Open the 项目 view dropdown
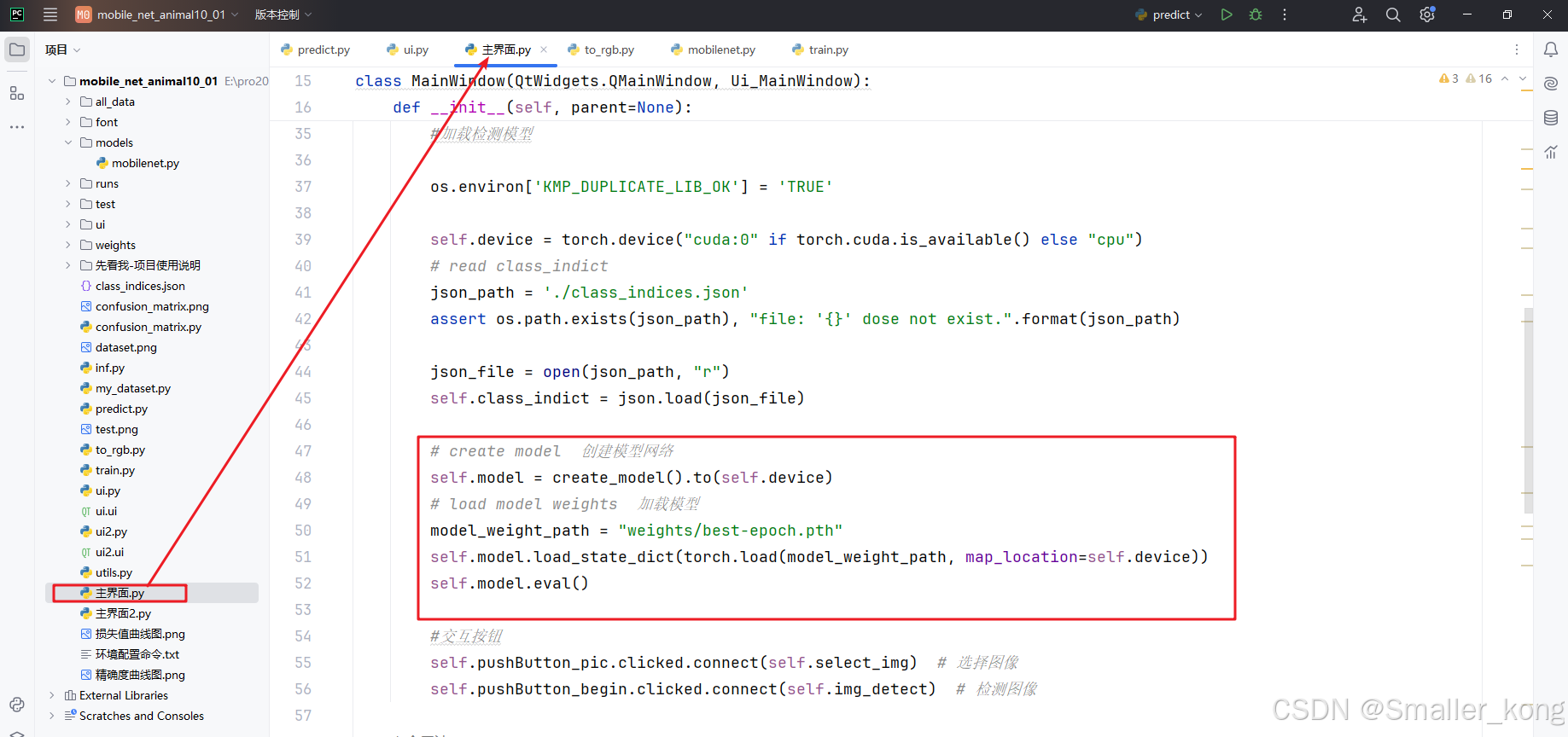 62,49
